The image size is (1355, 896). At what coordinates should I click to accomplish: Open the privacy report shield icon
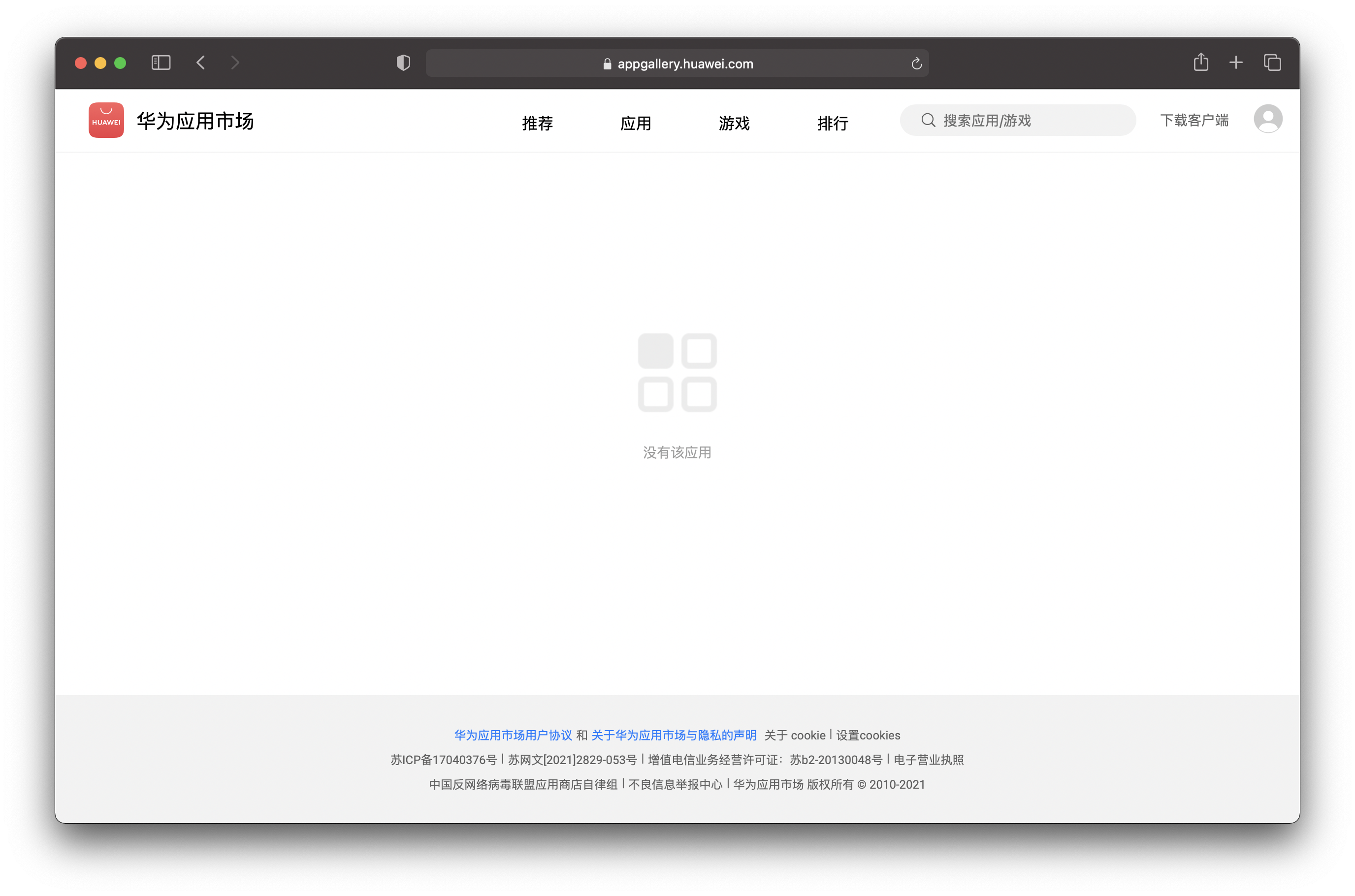403,63
